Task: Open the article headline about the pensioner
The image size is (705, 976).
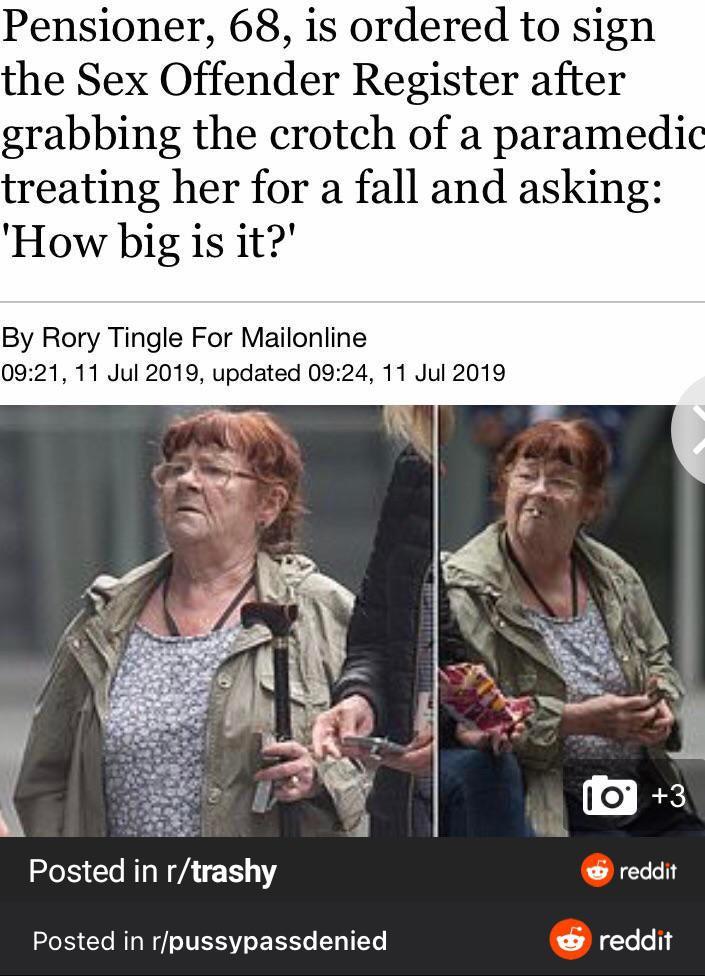Action: click(x=352, y=134)
